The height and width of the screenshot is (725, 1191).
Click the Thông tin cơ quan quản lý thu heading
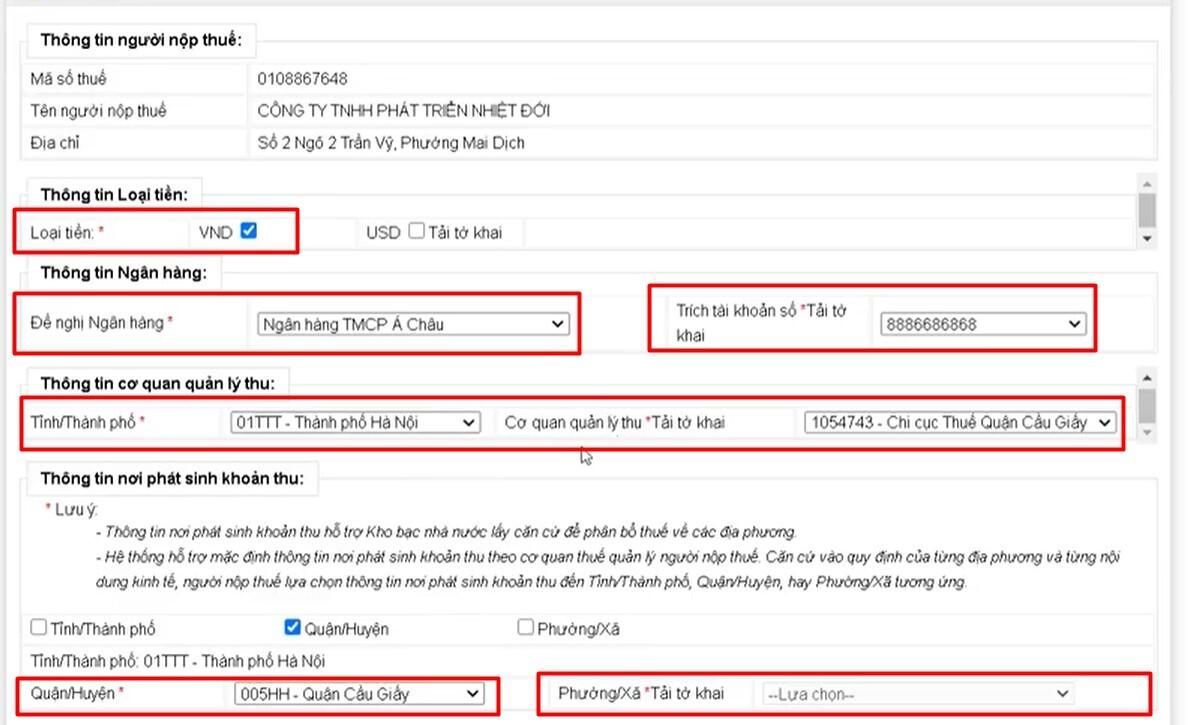click(158, 383)
